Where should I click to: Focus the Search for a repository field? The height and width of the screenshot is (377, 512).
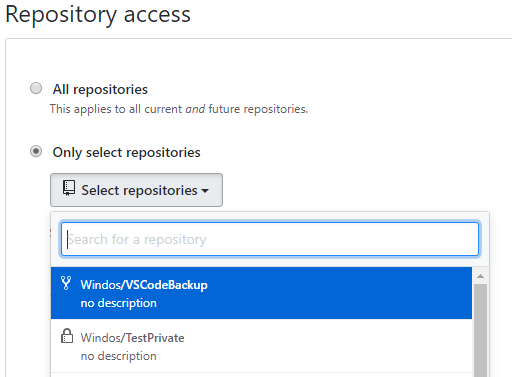270,239
